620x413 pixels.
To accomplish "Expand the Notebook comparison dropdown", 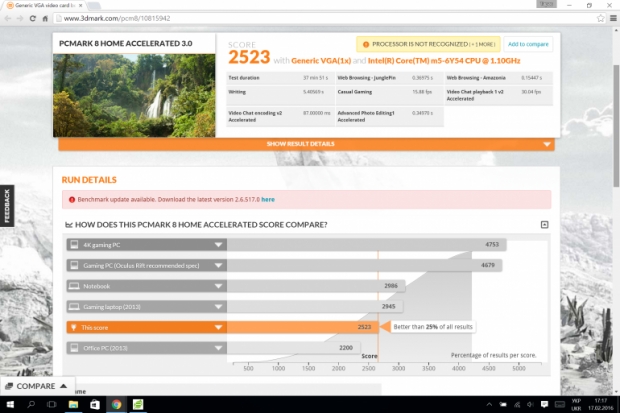I will tap(218, 286).
